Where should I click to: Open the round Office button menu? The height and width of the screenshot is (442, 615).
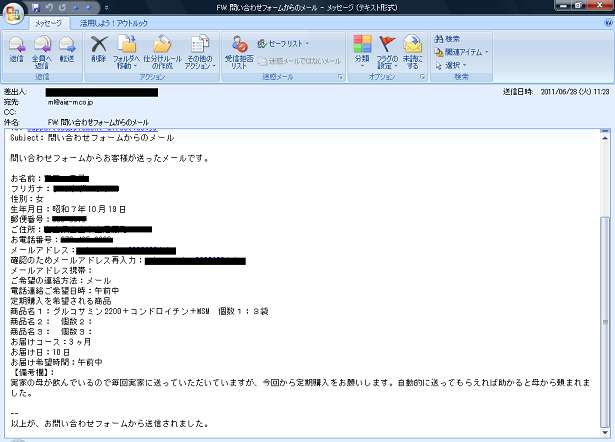tap(12, 10)
